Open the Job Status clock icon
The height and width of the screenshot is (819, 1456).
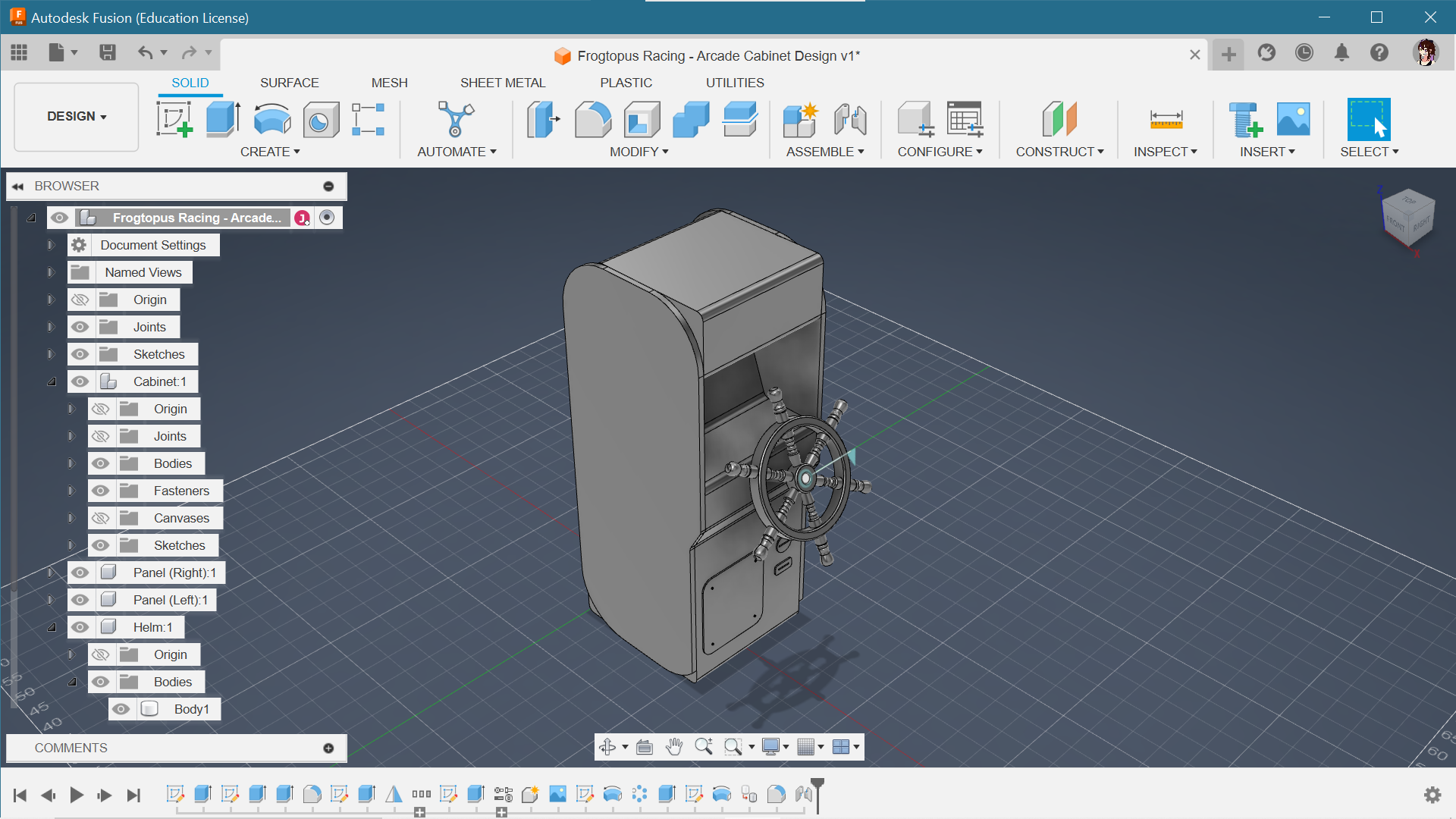pos(1304,53)
